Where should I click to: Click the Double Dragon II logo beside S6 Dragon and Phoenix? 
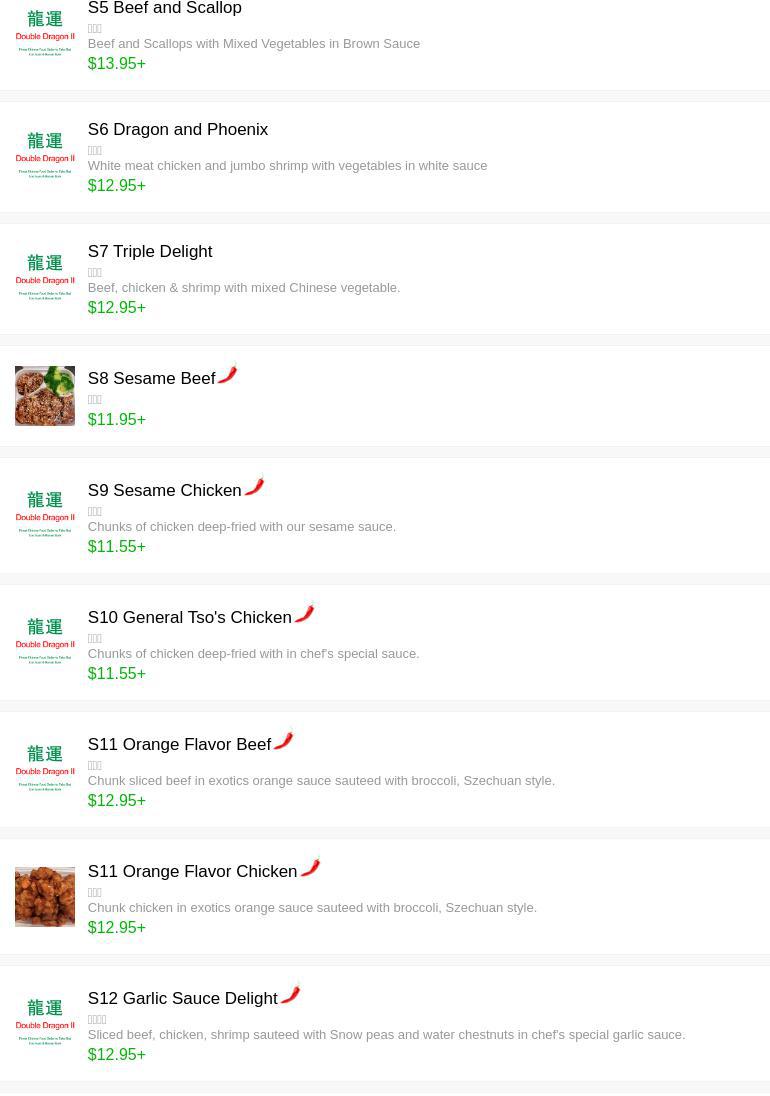coord(45,156)
